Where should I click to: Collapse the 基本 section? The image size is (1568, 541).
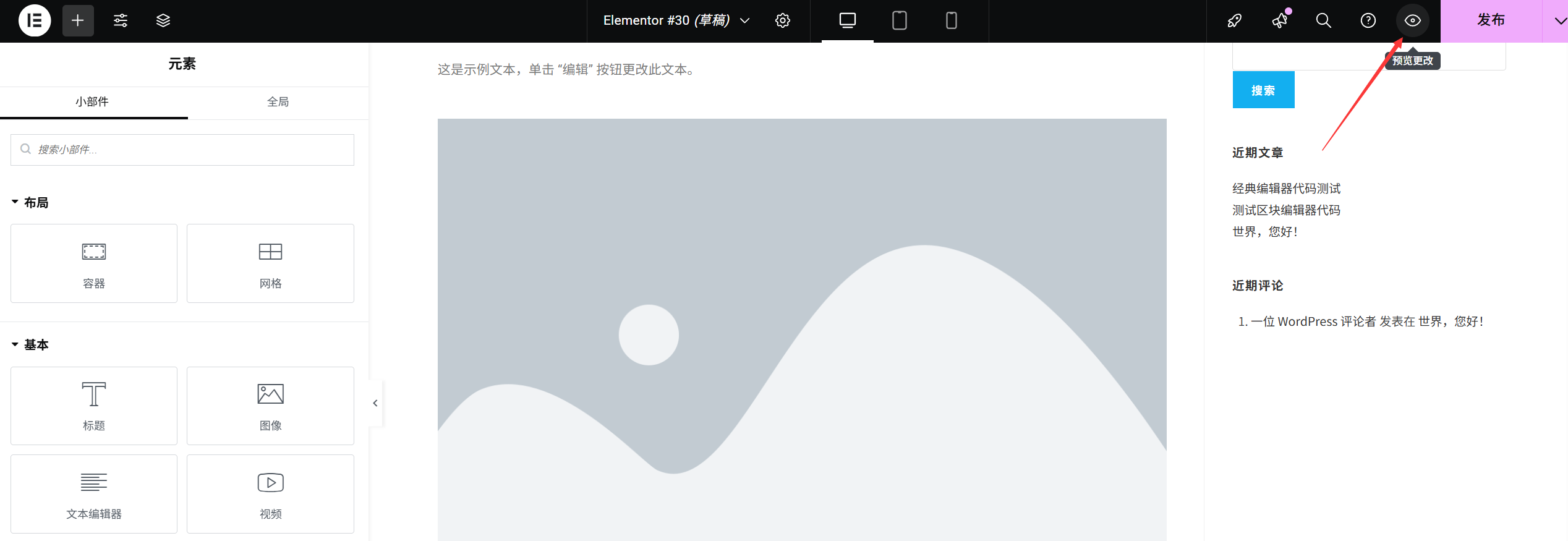click(30, 345)
